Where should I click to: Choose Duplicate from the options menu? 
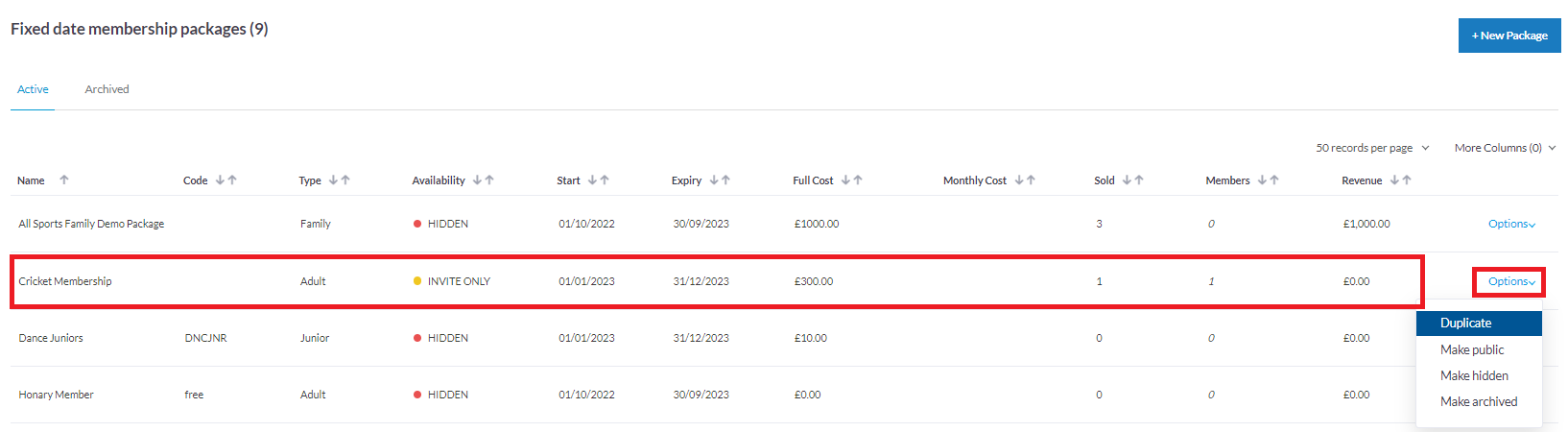click(1465, 324)
